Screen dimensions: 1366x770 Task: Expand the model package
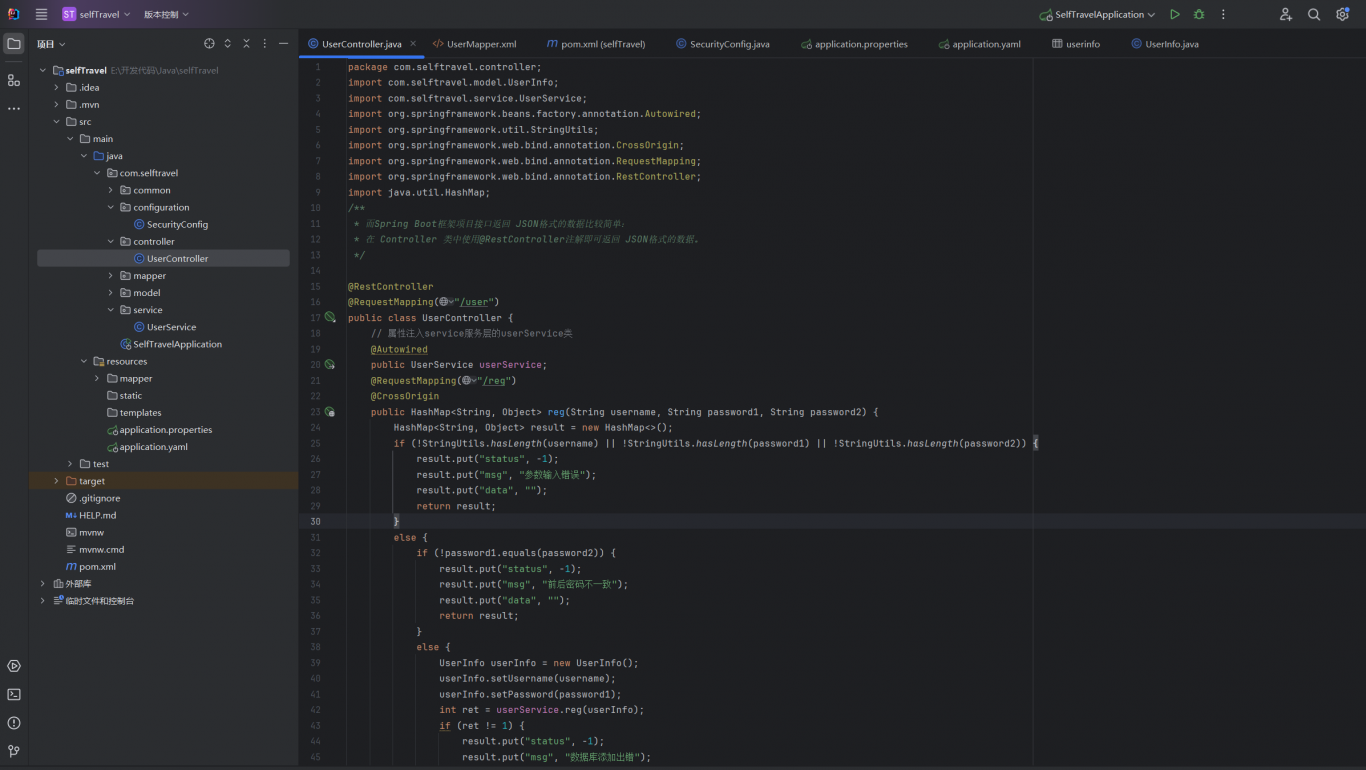pos(111,292)
